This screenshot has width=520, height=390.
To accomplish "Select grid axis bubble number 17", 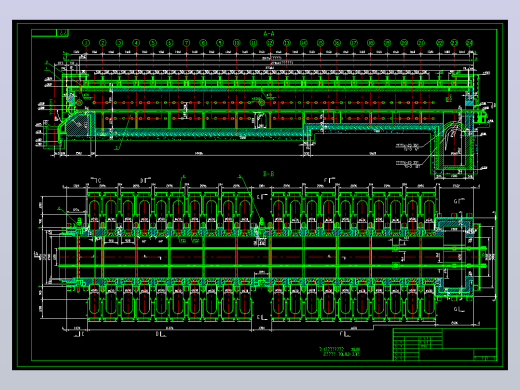I will [x=354, y=43].
